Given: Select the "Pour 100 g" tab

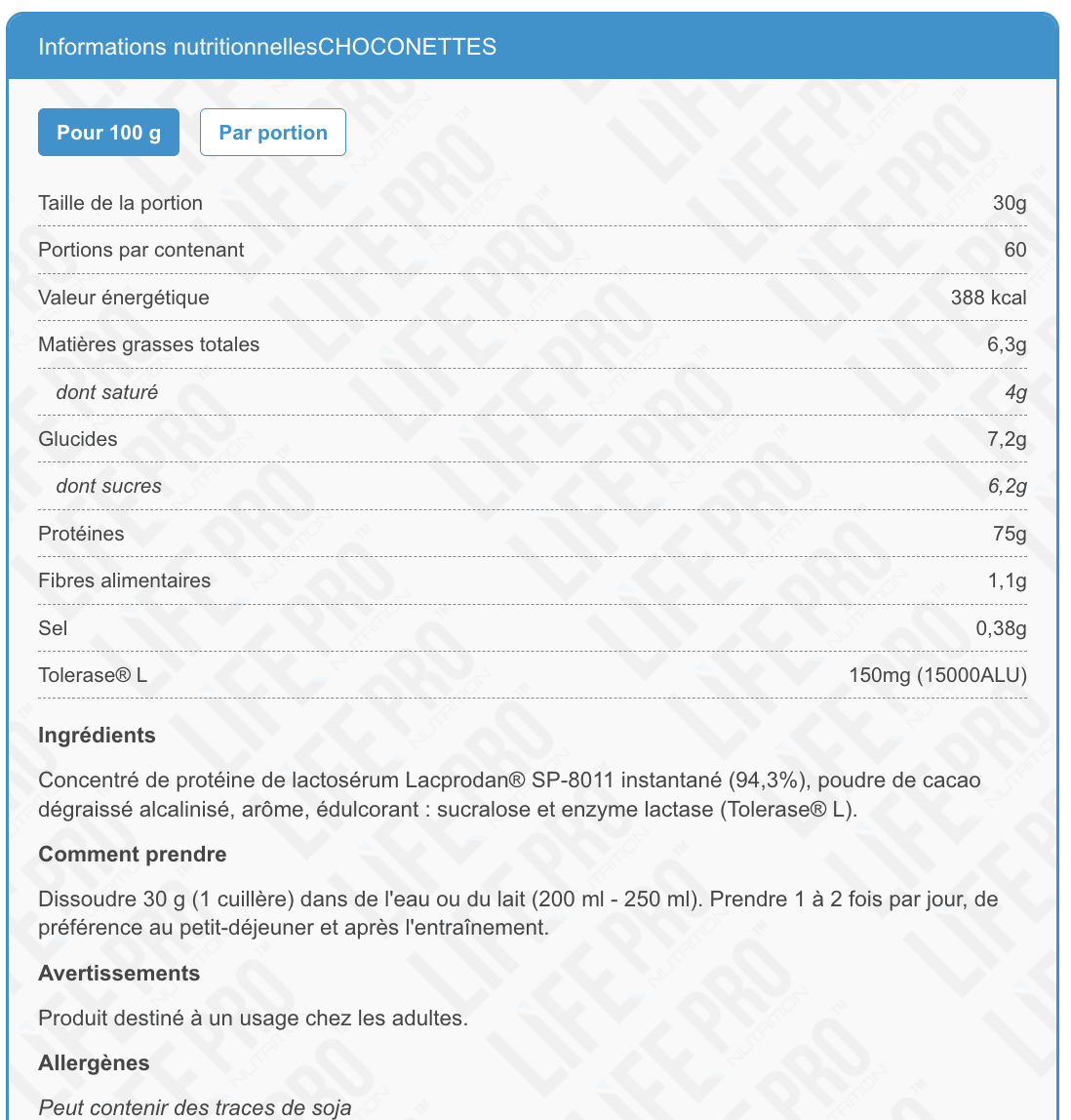Looking at the screenshot, I should (108, 133).
